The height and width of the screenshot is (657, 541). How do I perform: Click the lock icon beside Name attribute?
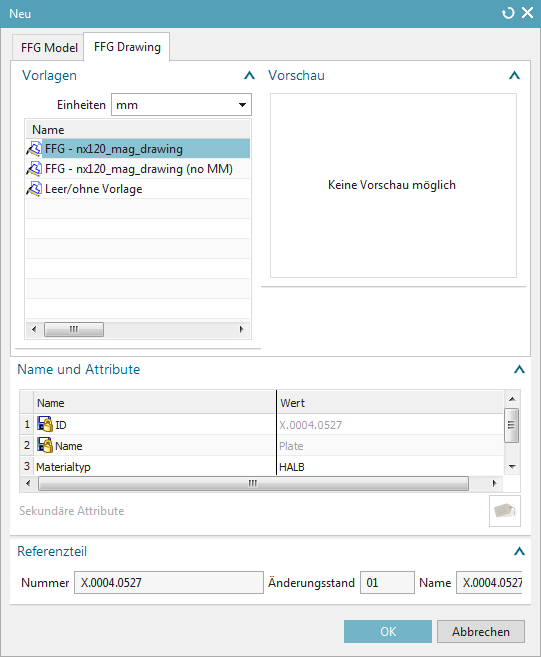coord(45,445)
